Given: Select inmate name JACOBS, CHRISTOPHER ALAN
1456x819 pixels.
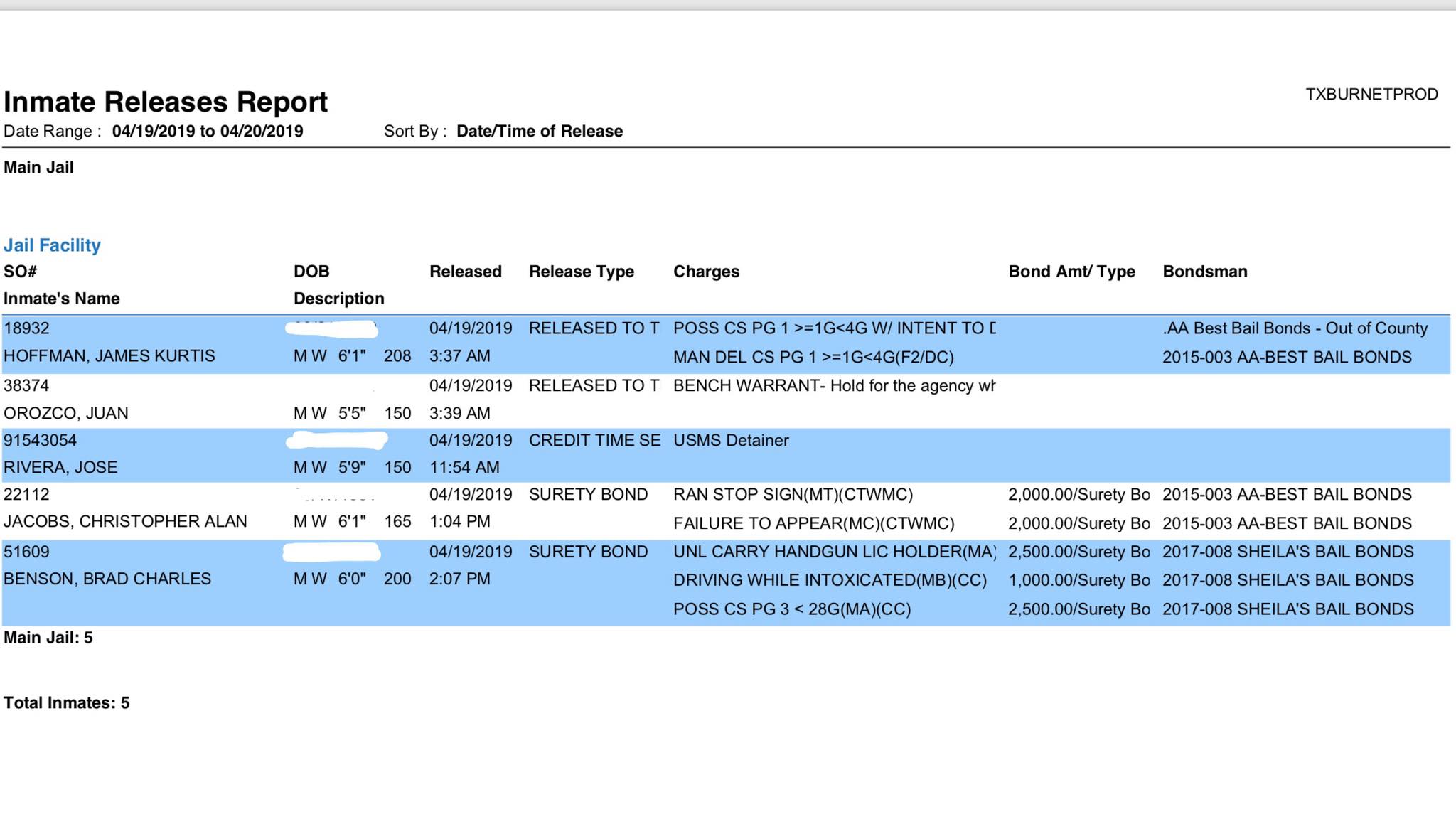Looking at the screenshot, I should click(125, 521).
